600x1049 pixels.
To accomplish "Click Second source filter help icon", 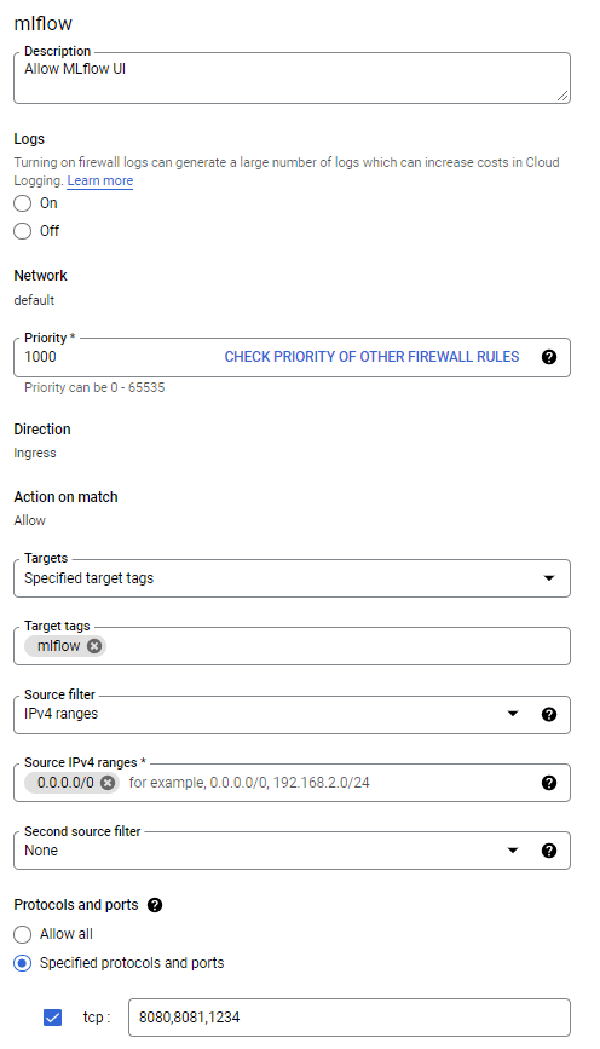I will tap(549, 850).
